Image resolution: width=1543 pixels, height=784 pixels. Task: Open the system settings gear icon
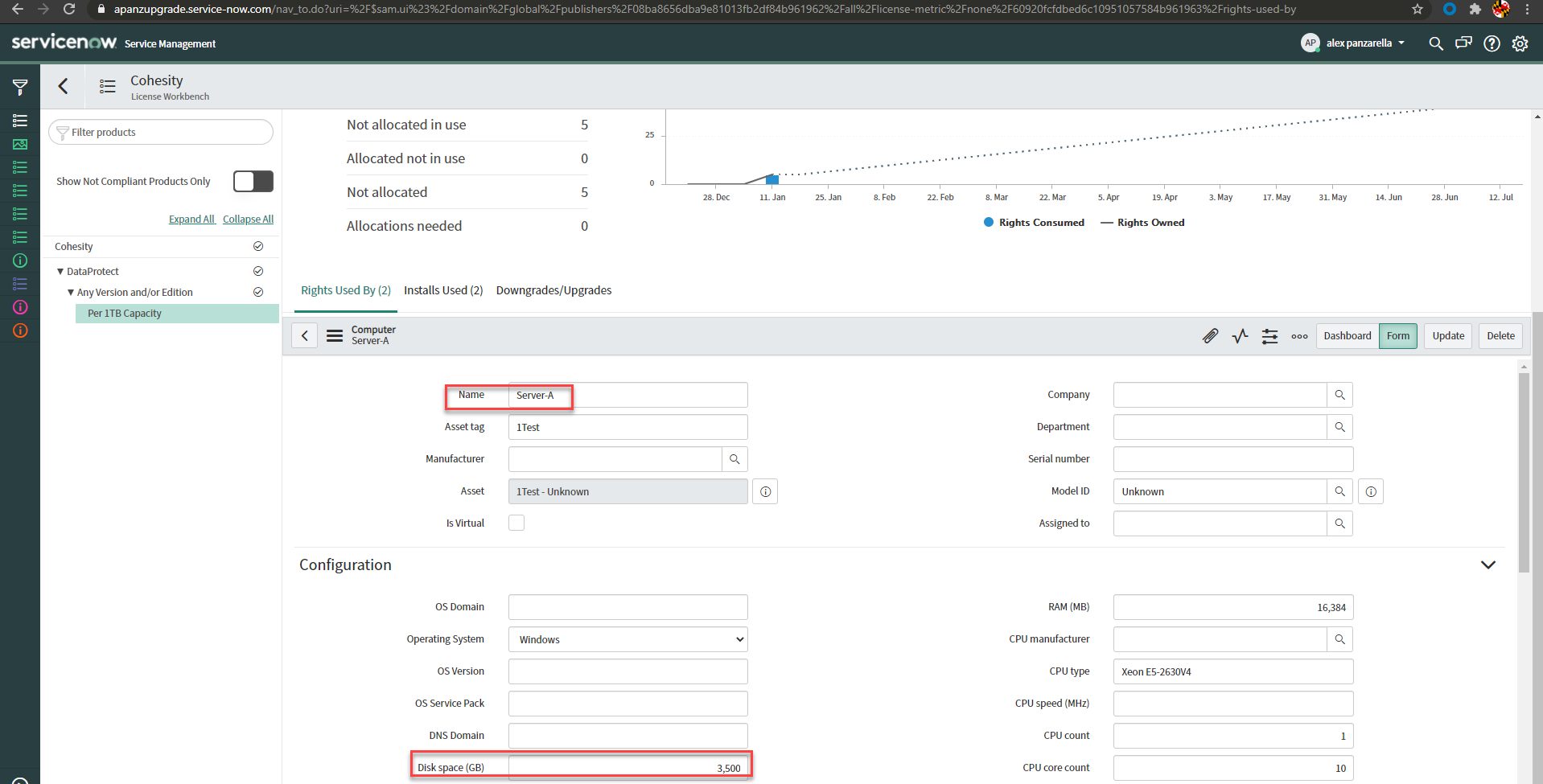coord(1520,43)
